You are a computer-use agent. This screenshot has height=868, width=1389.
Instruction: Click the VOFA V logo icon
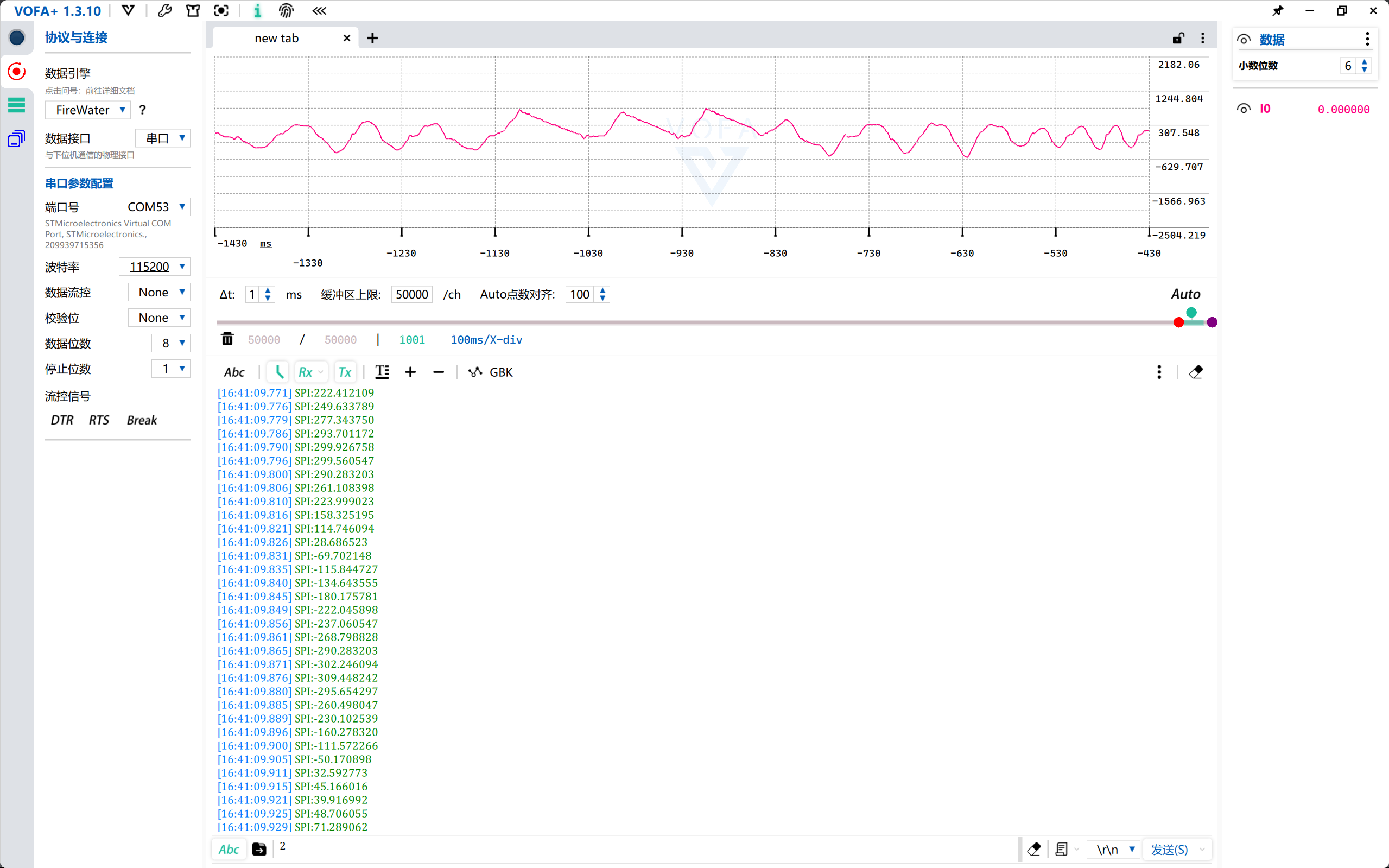(x=128, y=10)
